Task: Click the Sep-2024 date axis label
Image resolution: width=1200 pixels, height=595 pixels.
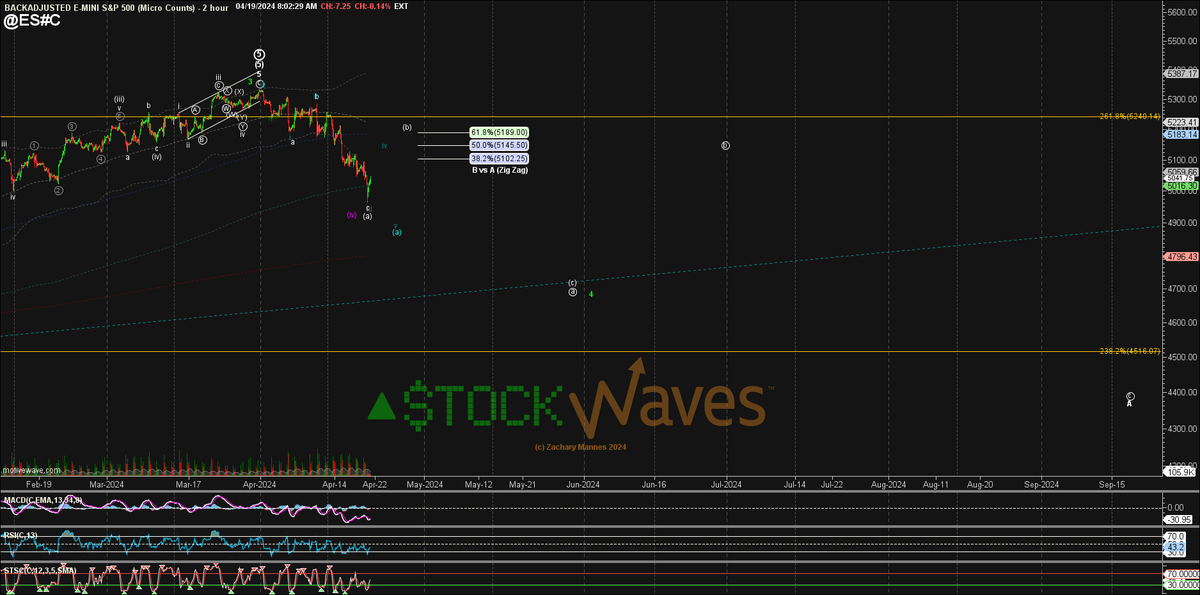Action: pos(1041,484)
